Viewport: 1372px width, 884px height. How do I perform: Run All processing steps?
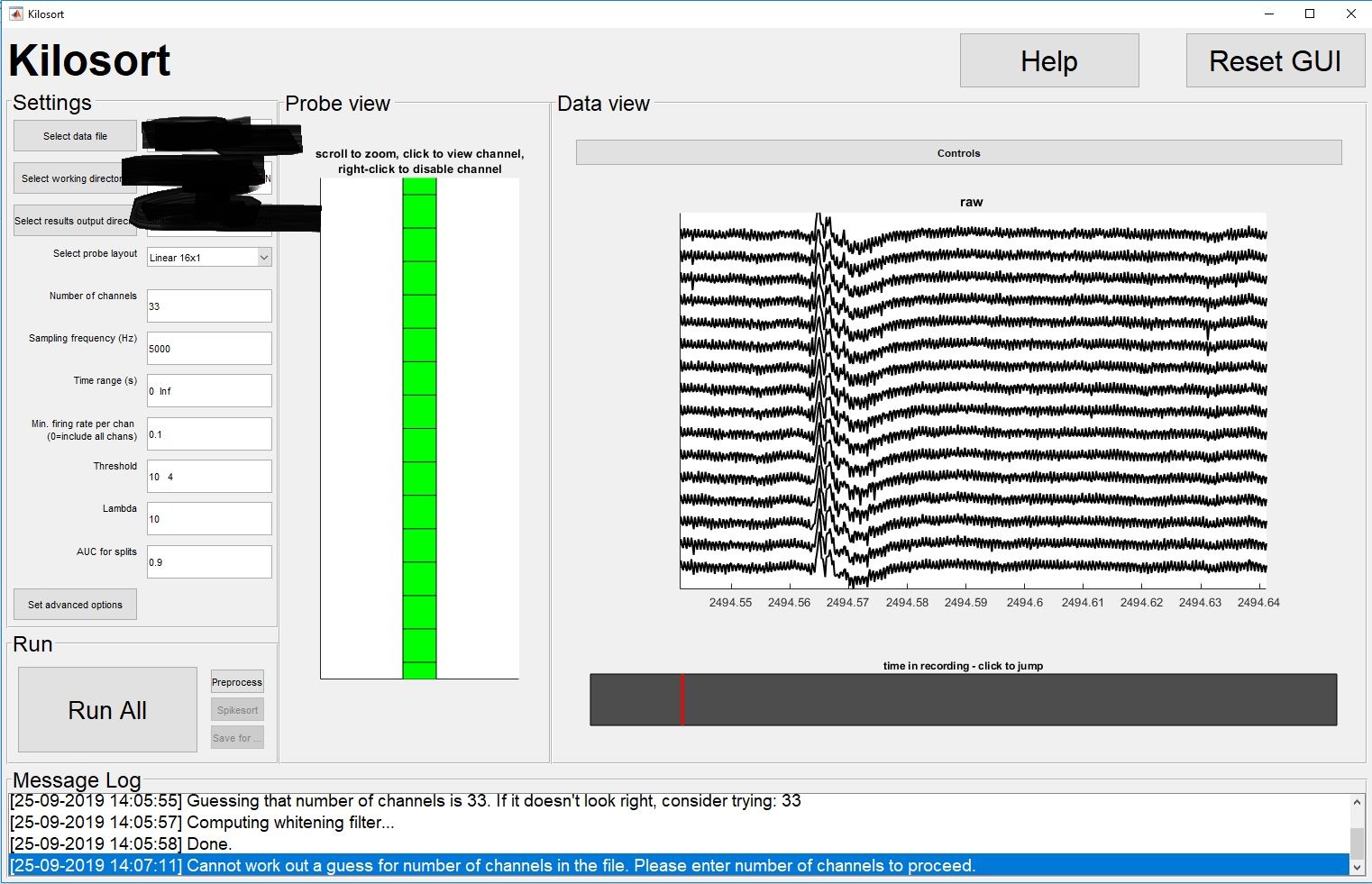[106, 709]
